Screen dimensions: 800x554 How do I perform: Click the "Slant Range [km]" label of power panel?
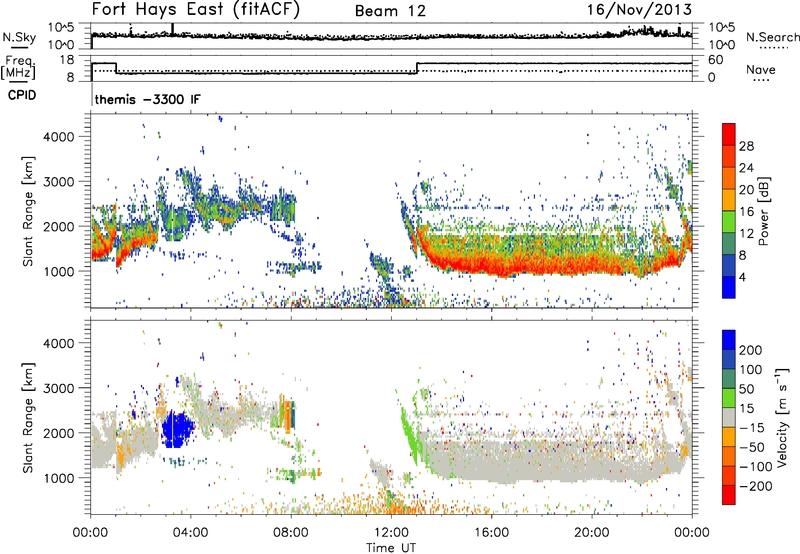tap(28, 211)
